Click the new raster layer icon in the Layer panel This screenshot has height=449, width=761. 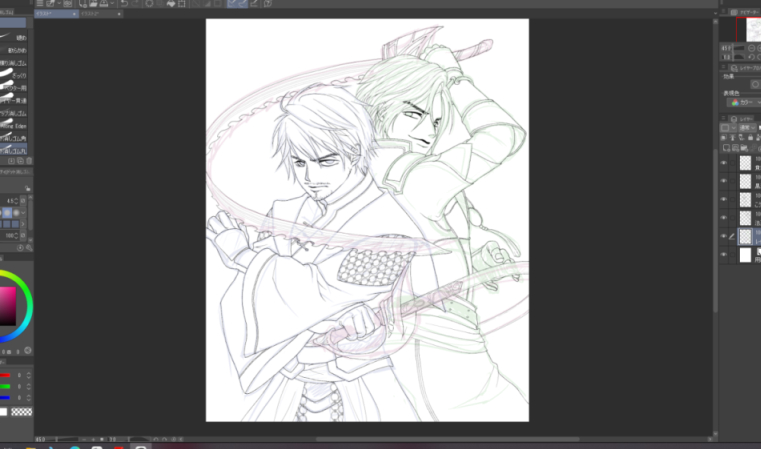click(x=727, y=148)
